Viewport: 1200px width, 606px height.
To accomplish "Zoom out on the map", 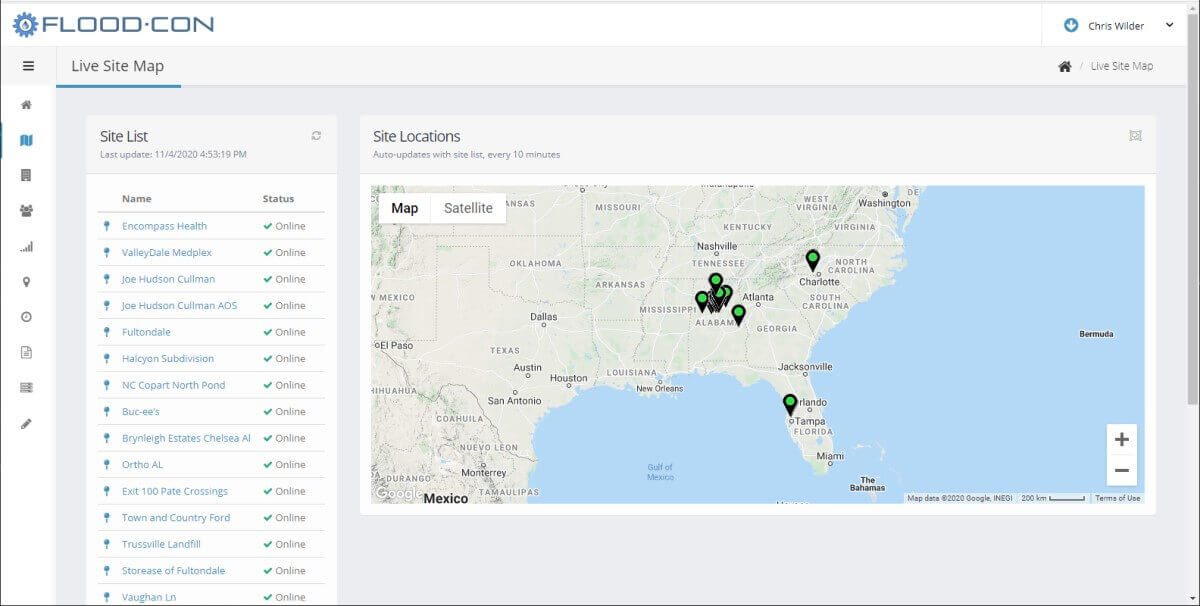I will click(x=1121, y=471).
